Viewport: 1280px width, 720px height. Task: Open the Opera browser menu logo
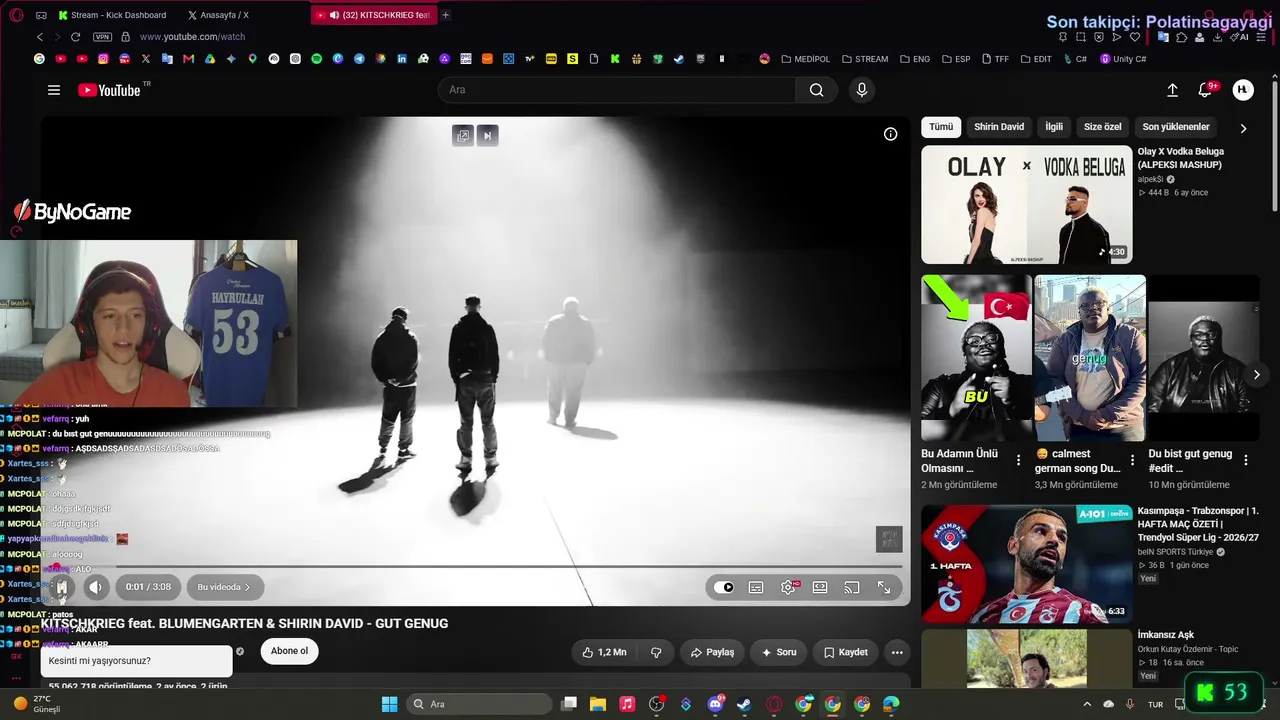16,15
